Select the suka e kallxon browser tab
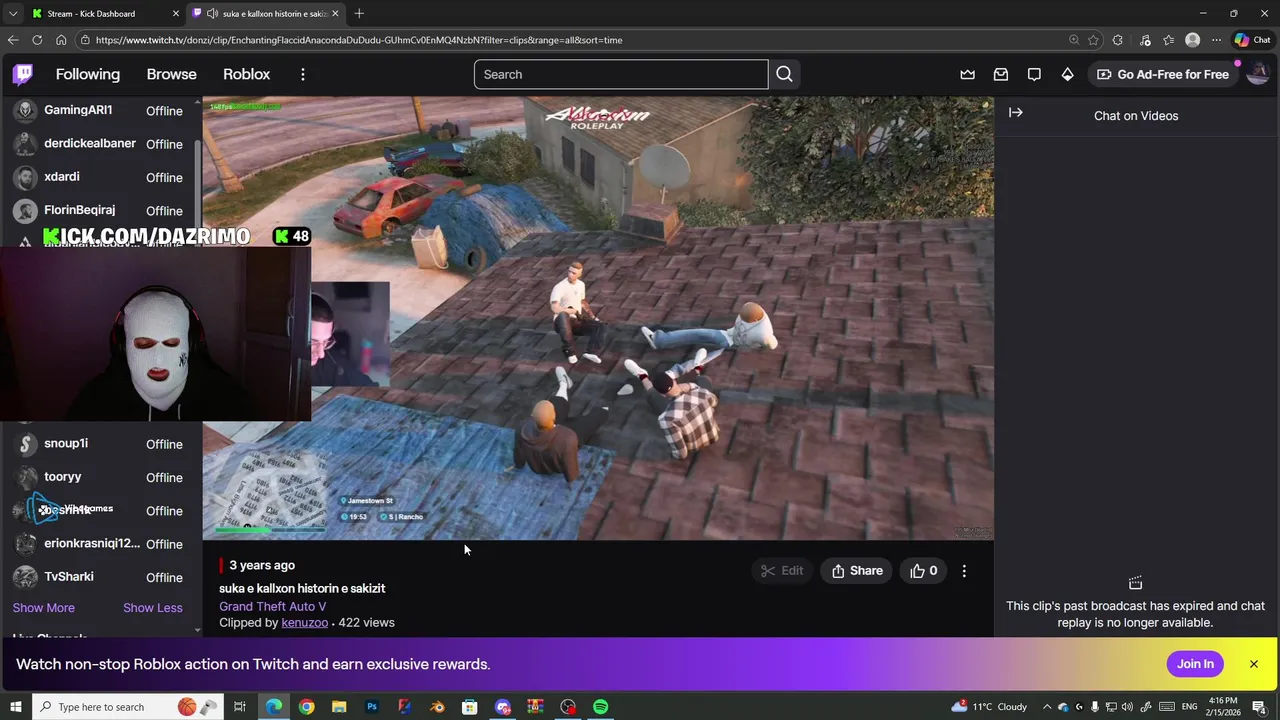The height and width of the screenshot is (720, 1280). pyautogui.click(x=265, y=13)
